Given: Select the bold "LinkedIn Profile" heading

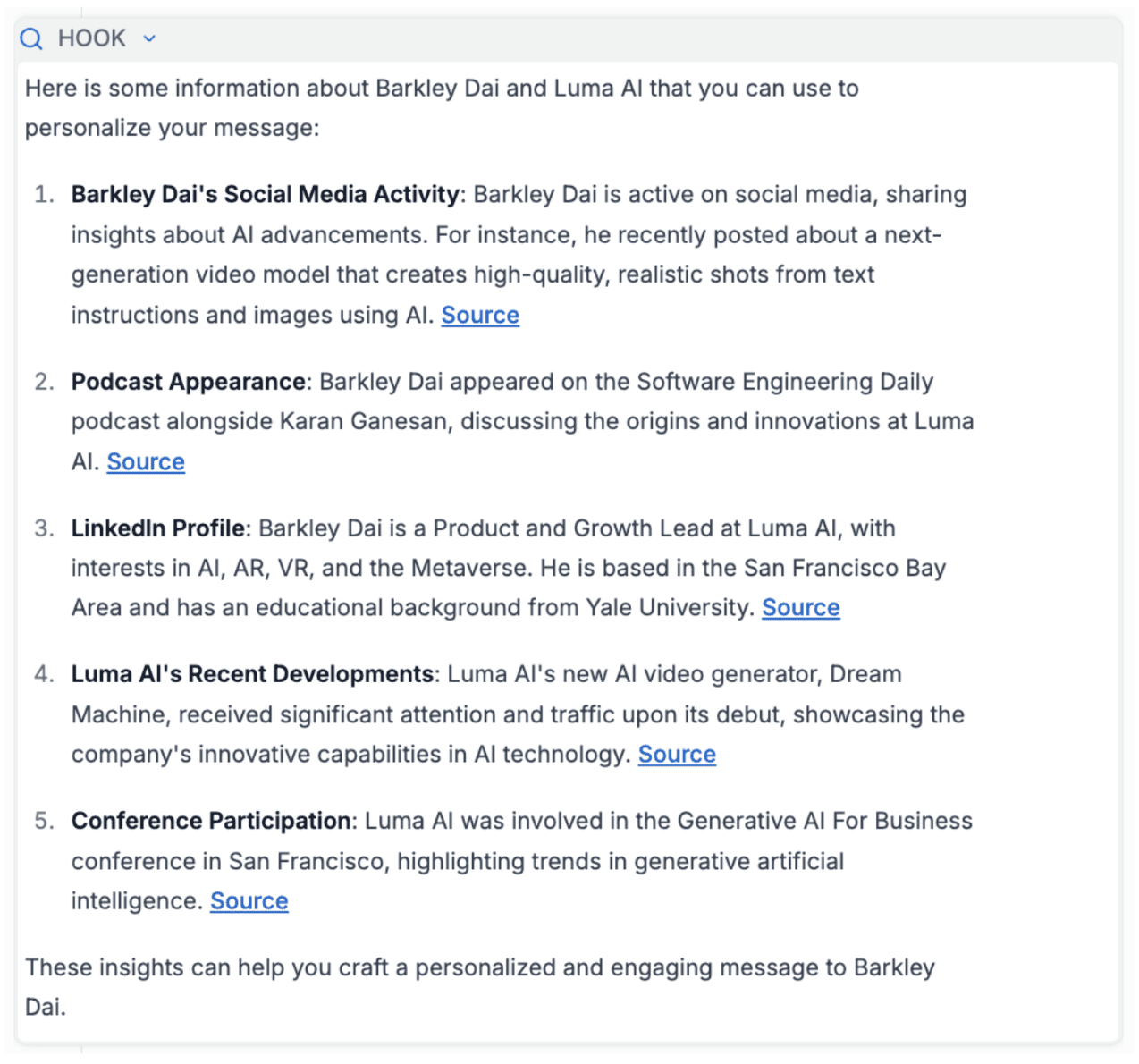Looking at the screenshot, I should click(x=157, y=528).
